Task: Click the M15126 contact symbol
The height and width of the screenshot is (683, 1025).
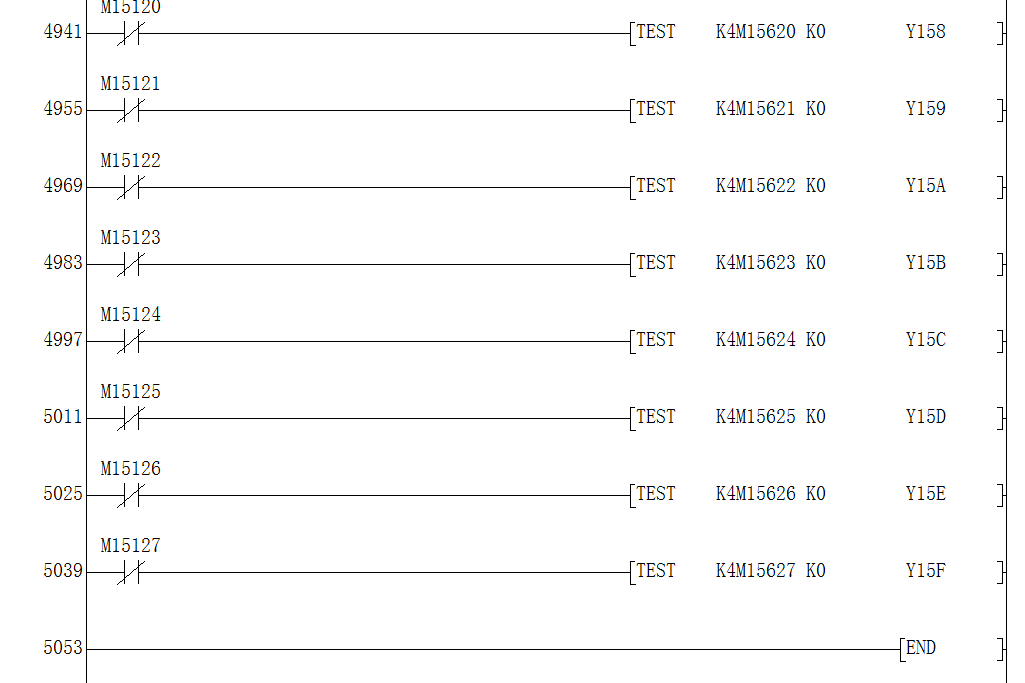Action: tap(130, 495)
